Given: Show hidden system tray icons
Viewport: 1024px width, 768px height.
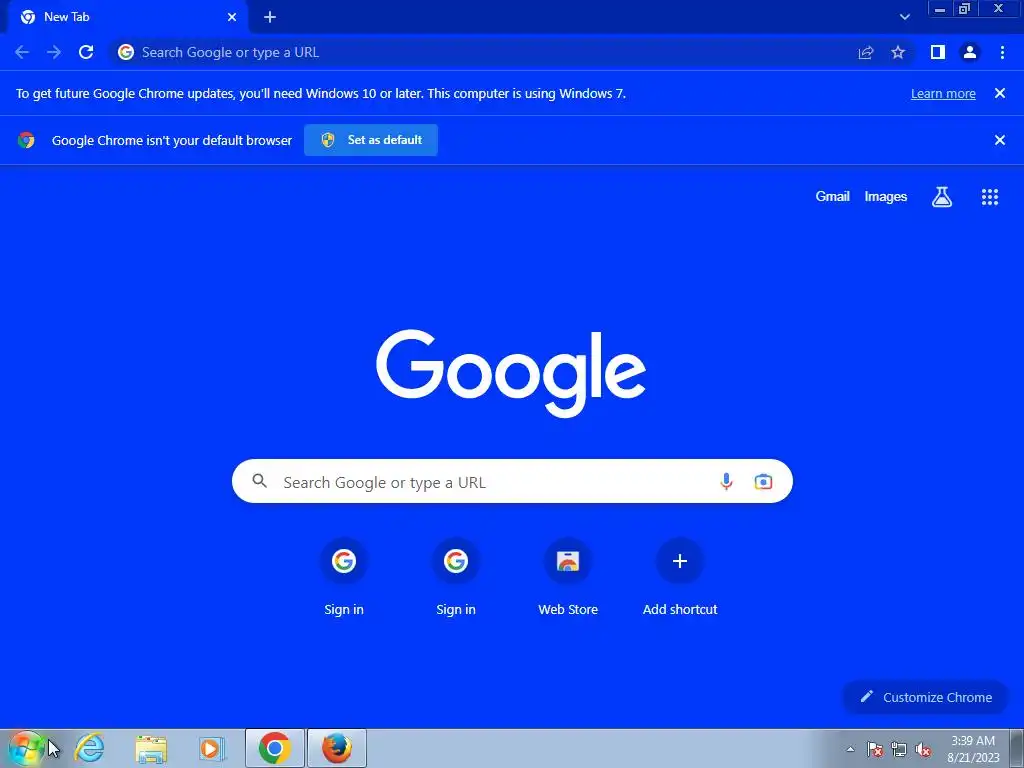Looking at the screenshot, I should 850,749.
